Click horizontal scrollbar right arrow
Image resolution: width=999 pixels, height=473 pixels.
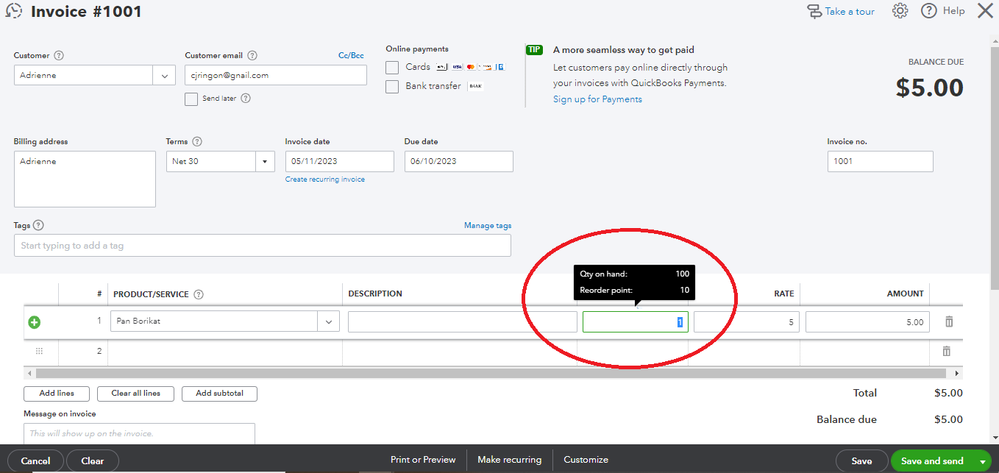click(x=957, y=373)
